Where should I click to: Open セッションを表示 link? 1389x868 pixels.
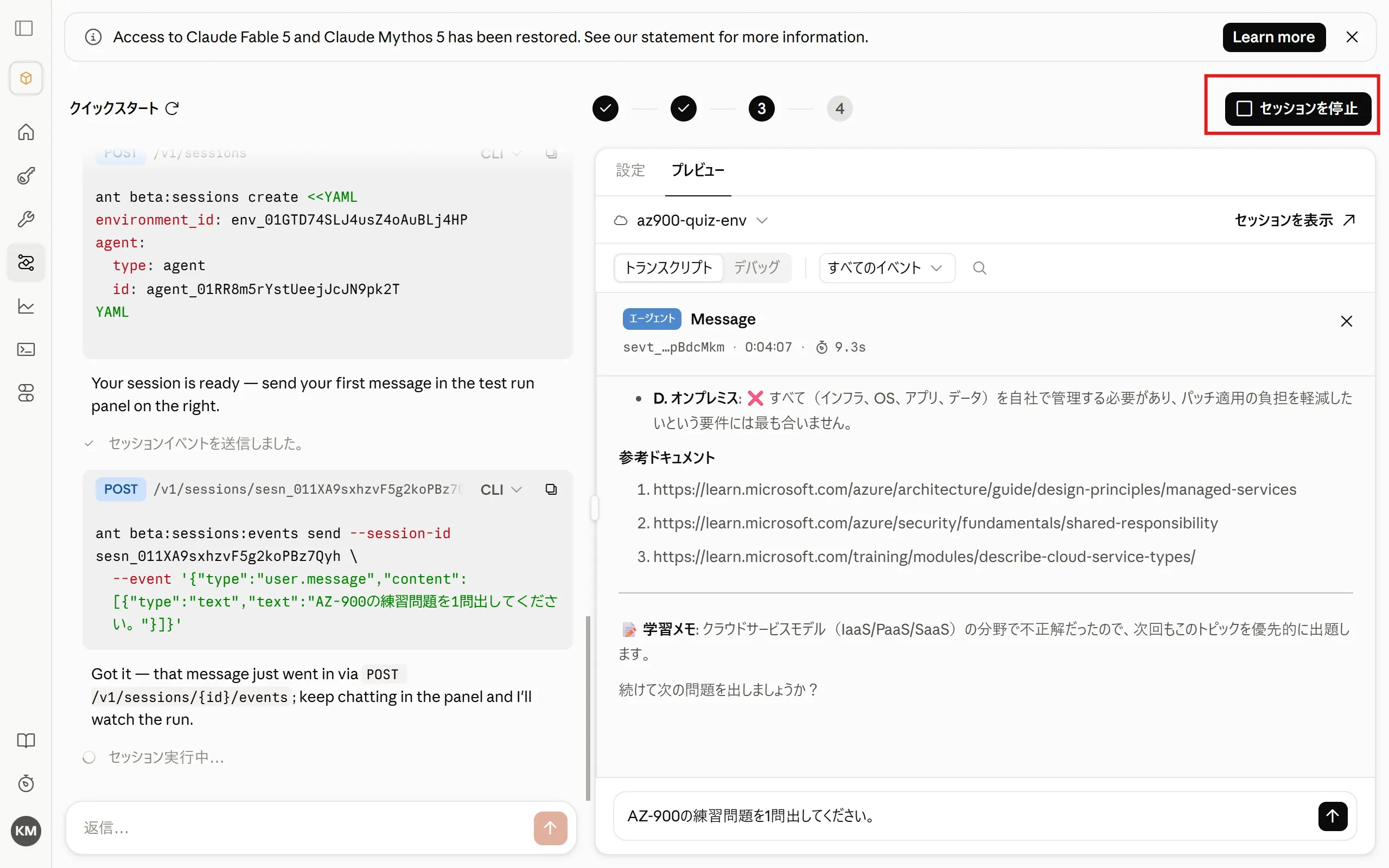point(1294,220)
